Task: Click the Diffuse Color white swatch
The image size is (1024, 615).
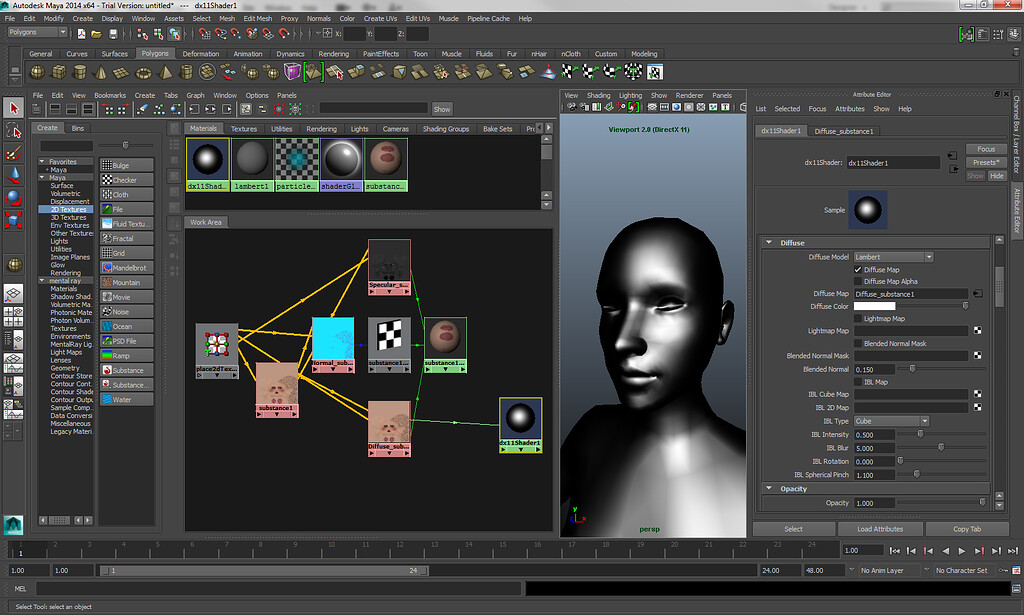Action: pyautogui.click(x=875, y=306)
